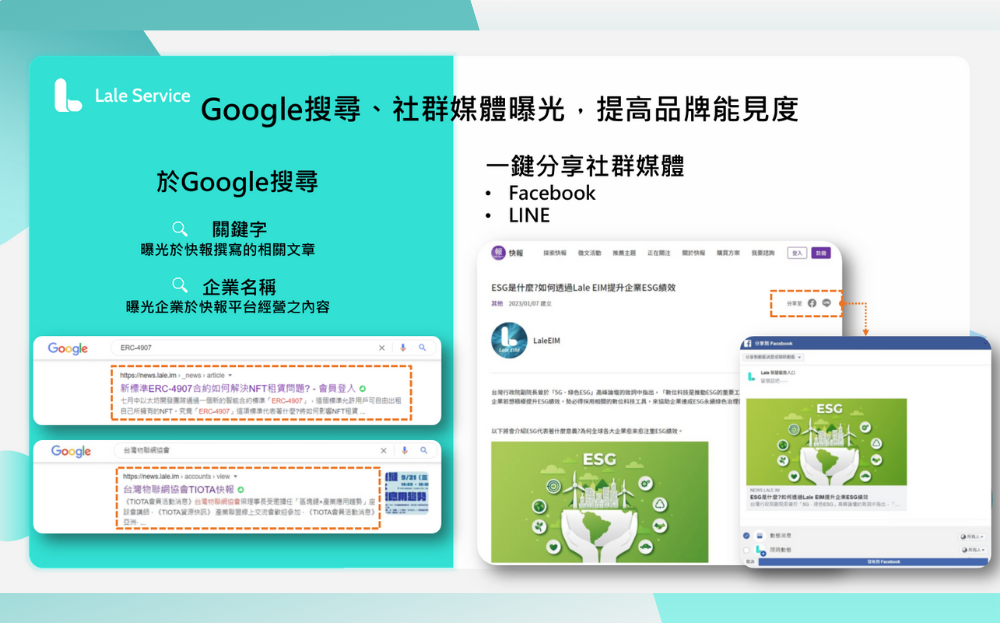Image resolution: width=1000 pixels, height=623 pixels.
Task: Click the green circle icon beside ERC-4907 result title
Action: 362,388
